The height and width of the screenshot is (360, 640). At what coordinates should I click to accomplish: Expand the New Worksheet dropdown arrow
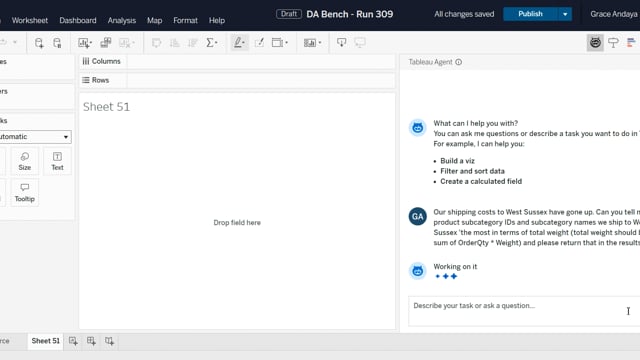[91, 43]
